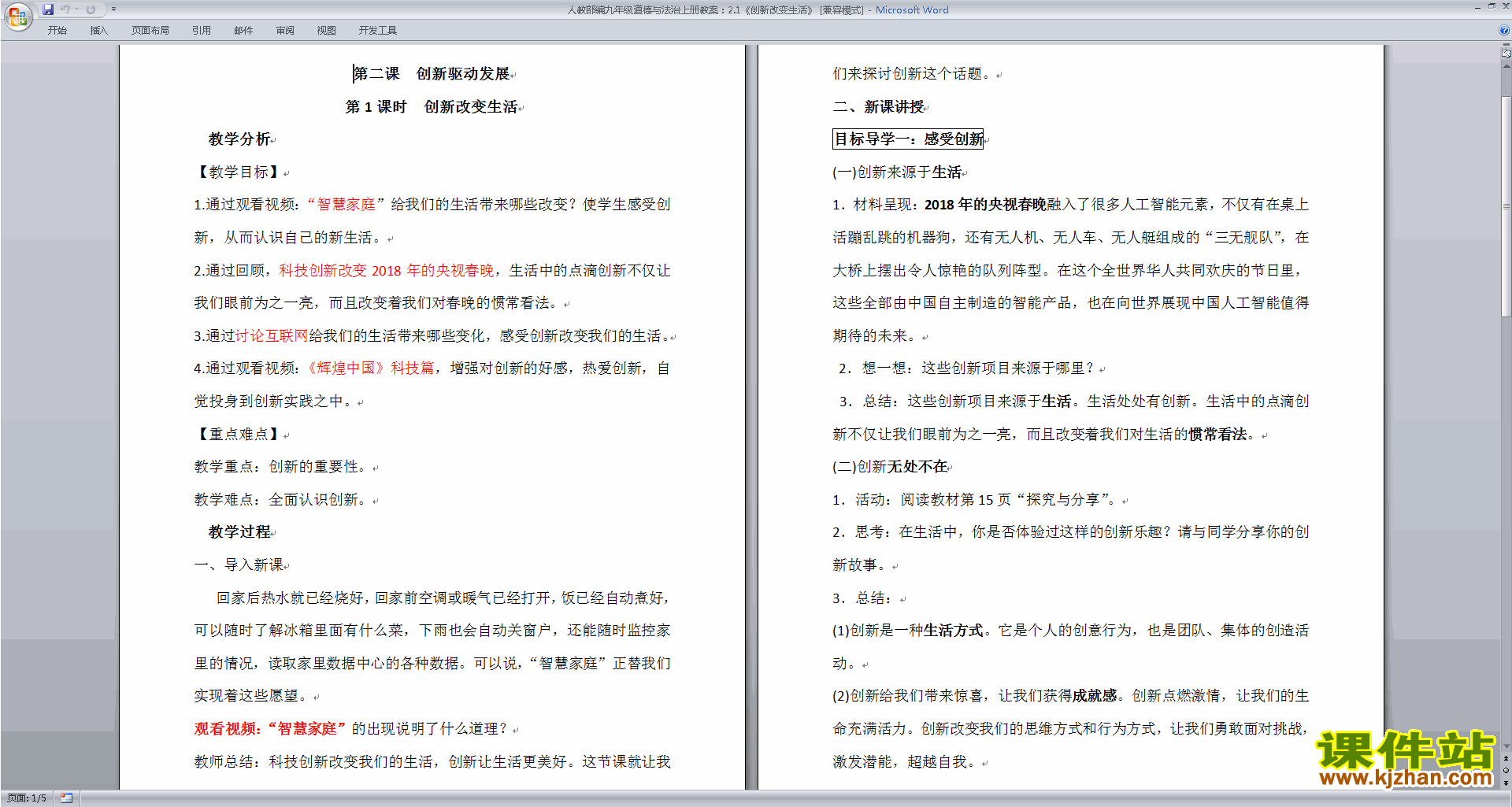Click the 页面: 1/5 page indicator in the status bar
Screen dimensions: 1512x807
(27, 798)
